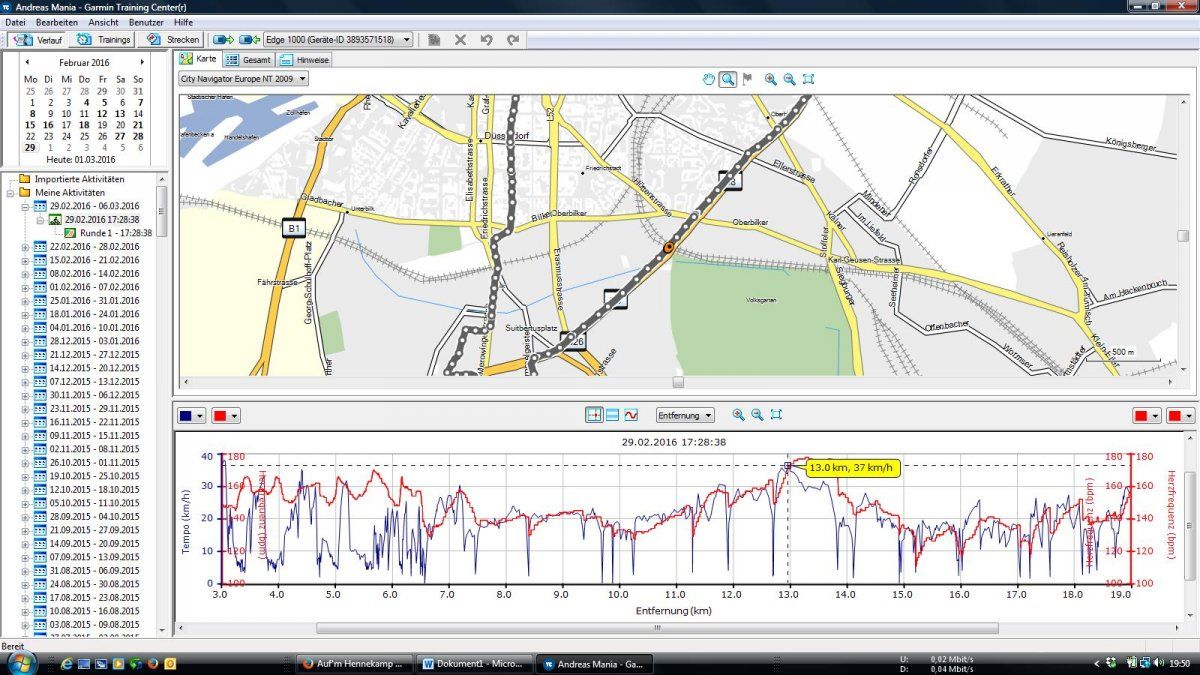Toggle the chart crosshair cursor mode
1200x675 pixels.
click(x=594, y=414)
